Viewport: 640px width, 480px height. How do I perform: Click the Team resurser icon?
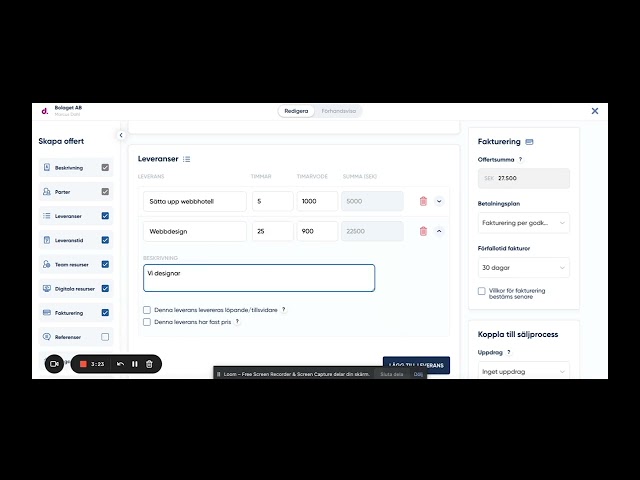point(47,264)
